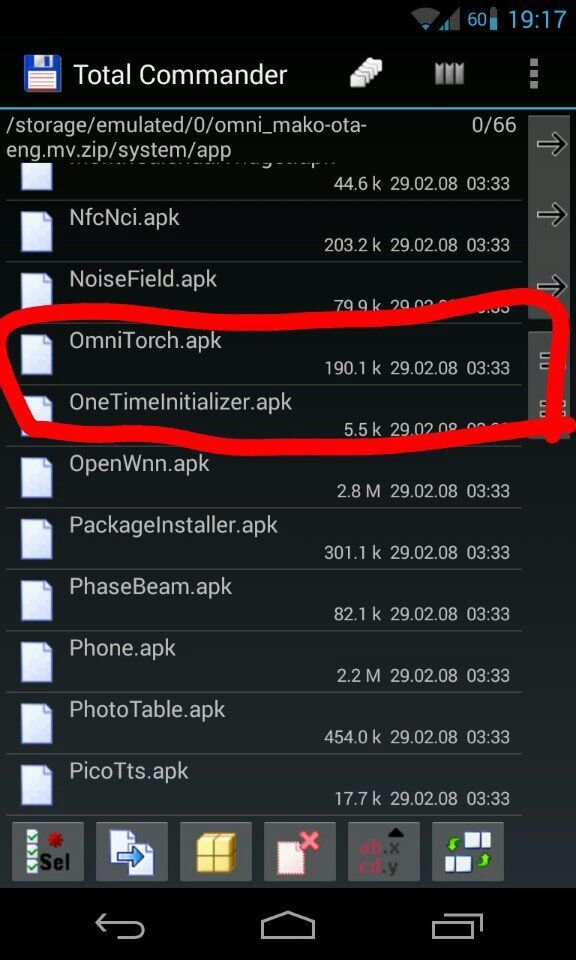The image size is (576, 960).
Task: Open OmniTorch.apk file entry
Action: tap(264, 354)
